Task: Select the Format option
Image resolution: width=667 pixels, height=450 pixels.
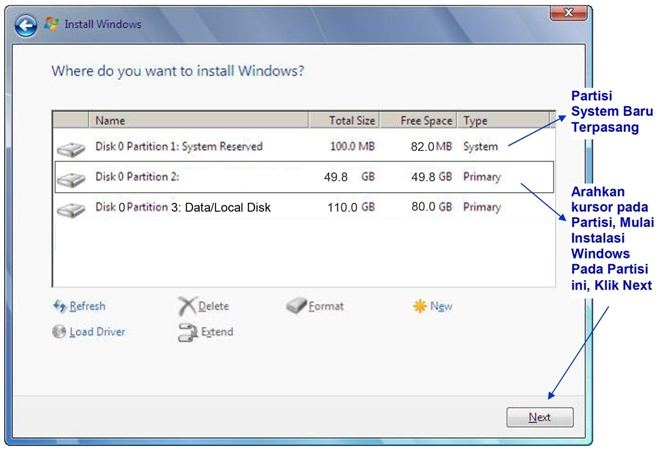Action: (x=326, y=306)
